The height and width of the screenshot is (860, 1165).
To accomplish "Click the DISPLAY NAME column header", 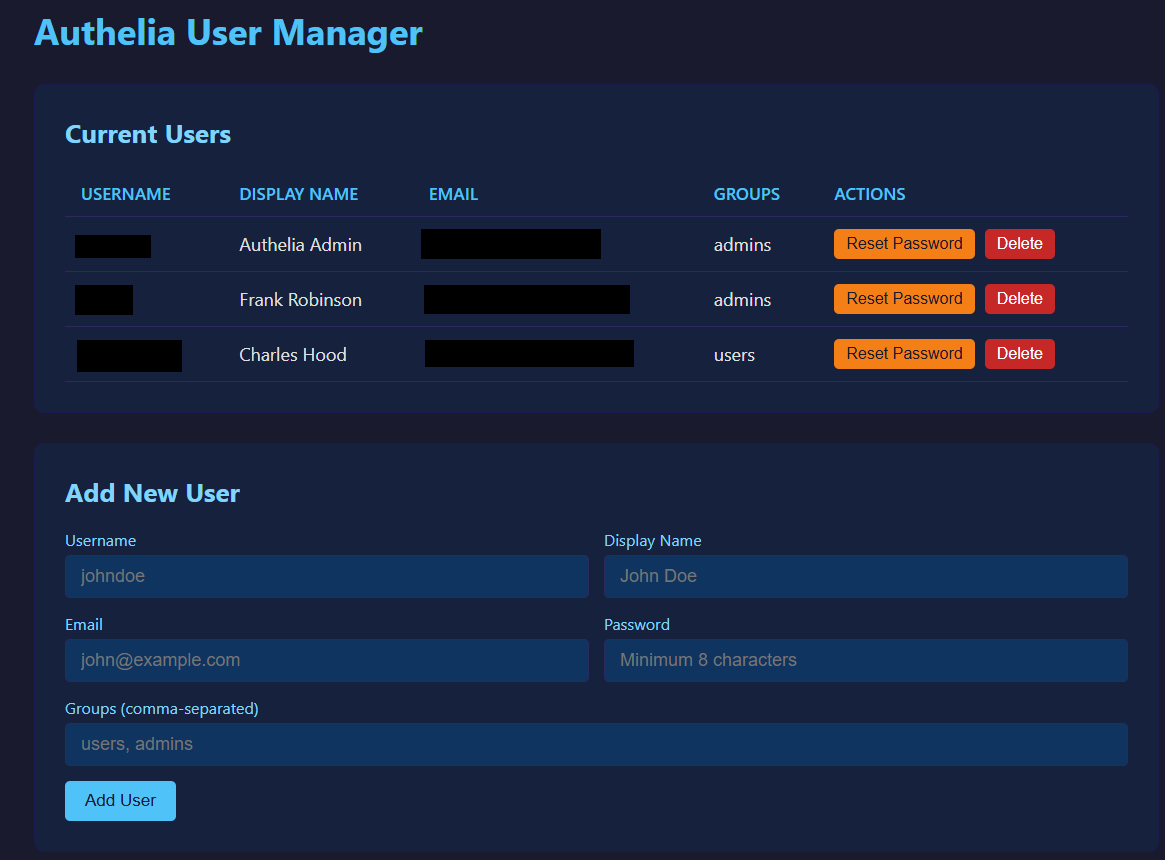I will click(x=298, y=194).
